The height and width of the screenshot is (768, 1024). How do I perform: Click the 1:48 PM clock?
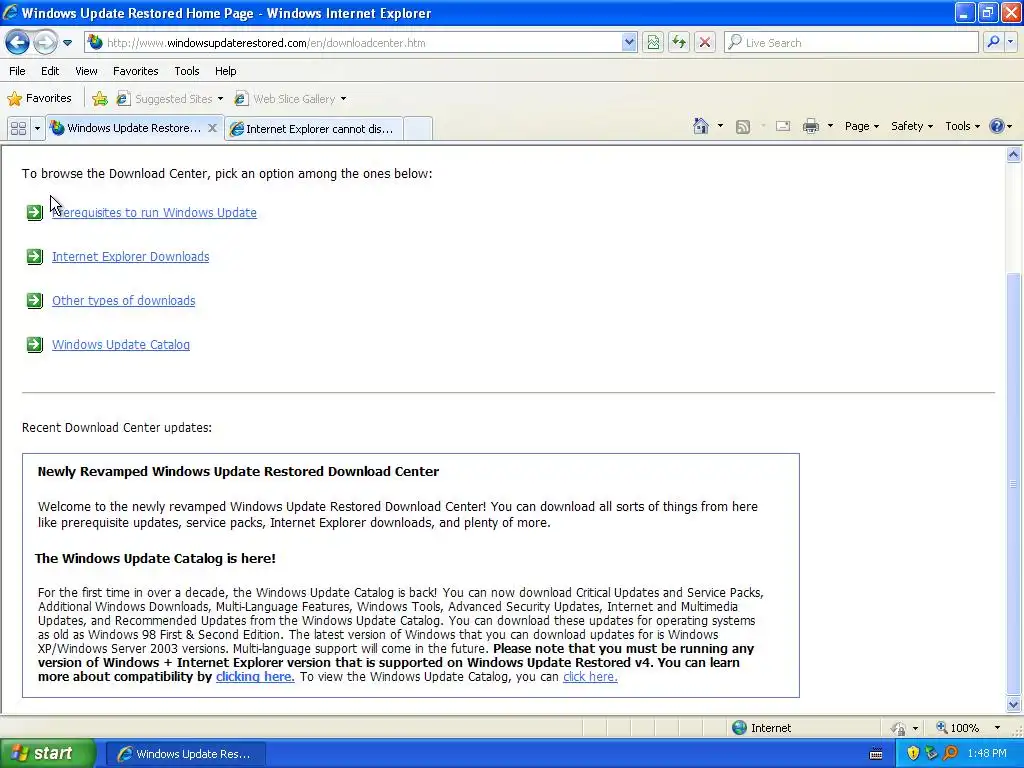click(x=987, y=754)
